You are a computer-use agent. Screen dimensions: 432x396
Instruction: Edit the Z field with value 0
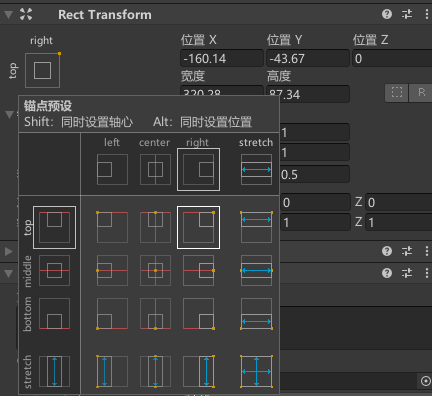click(399, 202)
